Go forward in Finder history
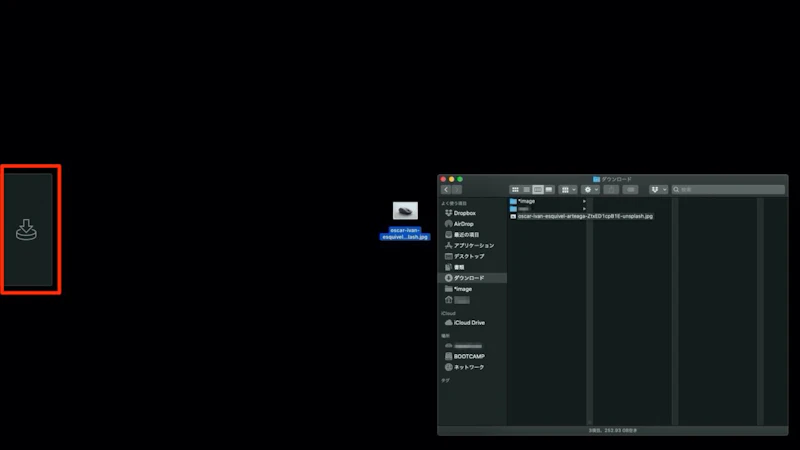 click(457, 190)
